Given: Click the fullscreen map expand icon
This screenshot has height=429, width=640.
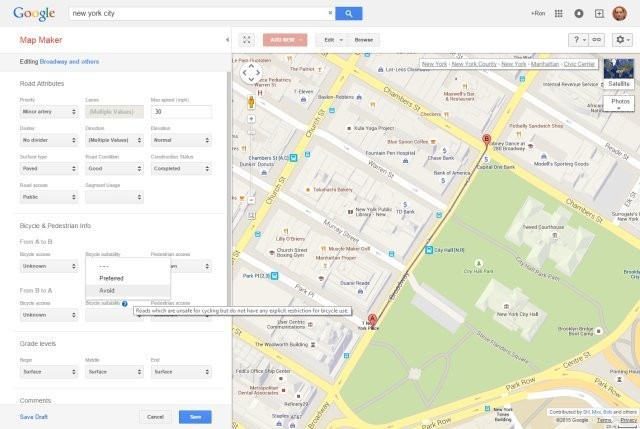Looking at the screenshot, I should [247, 40].
